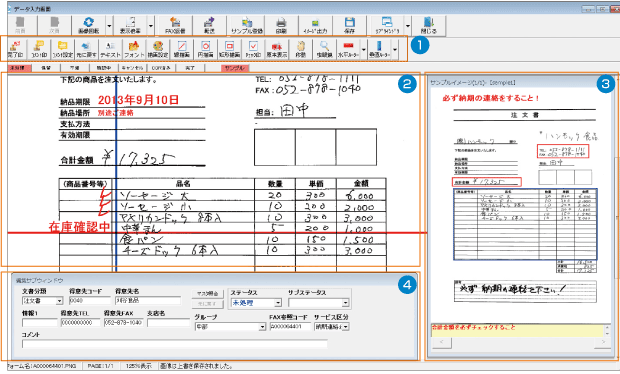Image resolution: width=620 pixels, height=374 pixels.
Task: Click the マスタ照会 button
Action: (208, 294)
